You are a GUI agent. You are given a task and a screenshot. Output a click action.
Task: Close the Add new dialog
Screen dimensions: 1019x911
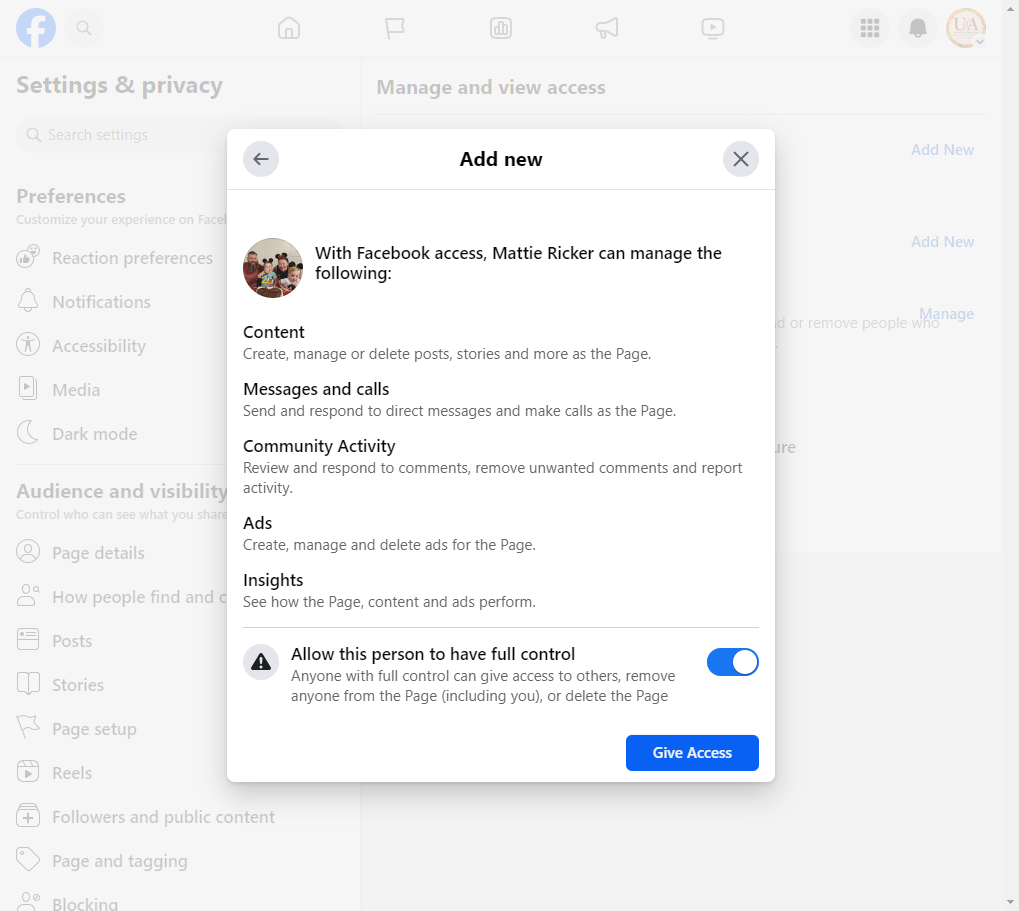pos(741,159)
